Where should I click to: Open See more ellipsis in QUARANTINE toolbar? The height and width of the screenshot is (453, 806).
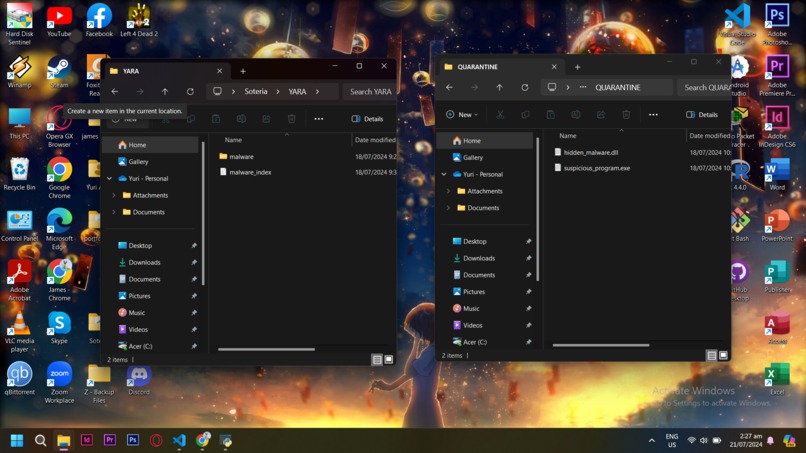(653, 115)
